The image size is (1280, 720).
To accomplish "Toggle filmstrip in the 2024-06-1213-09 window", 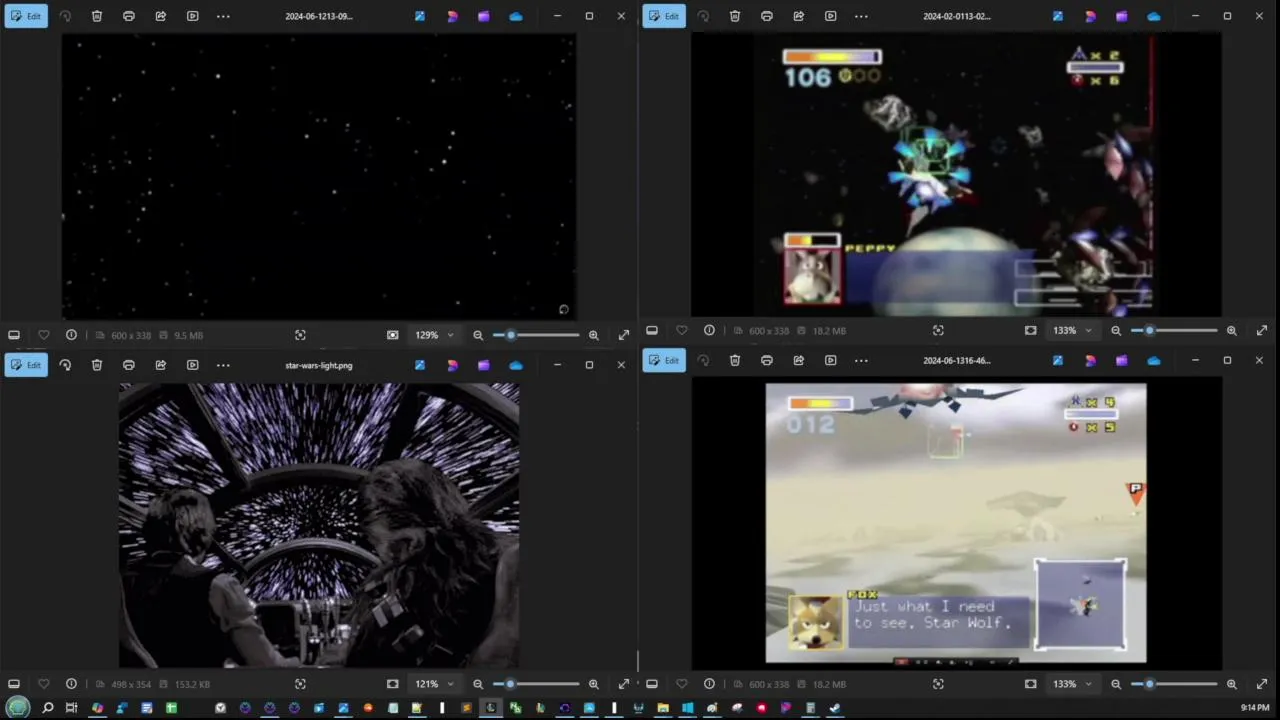I will tap(14, 335).
